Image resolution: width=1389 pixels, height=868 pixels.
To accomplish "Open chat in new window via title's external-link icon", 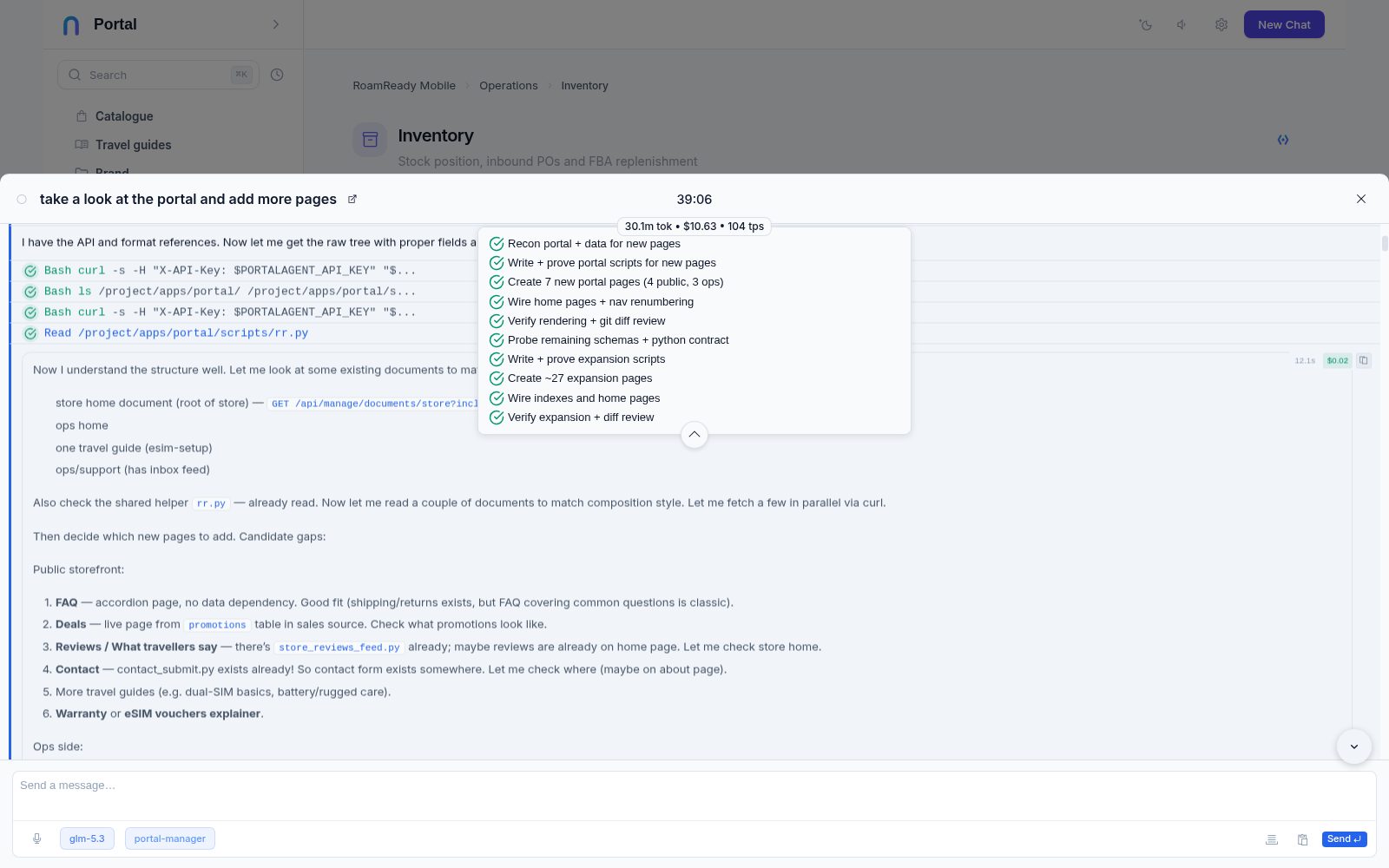I will tap(352, 199).
